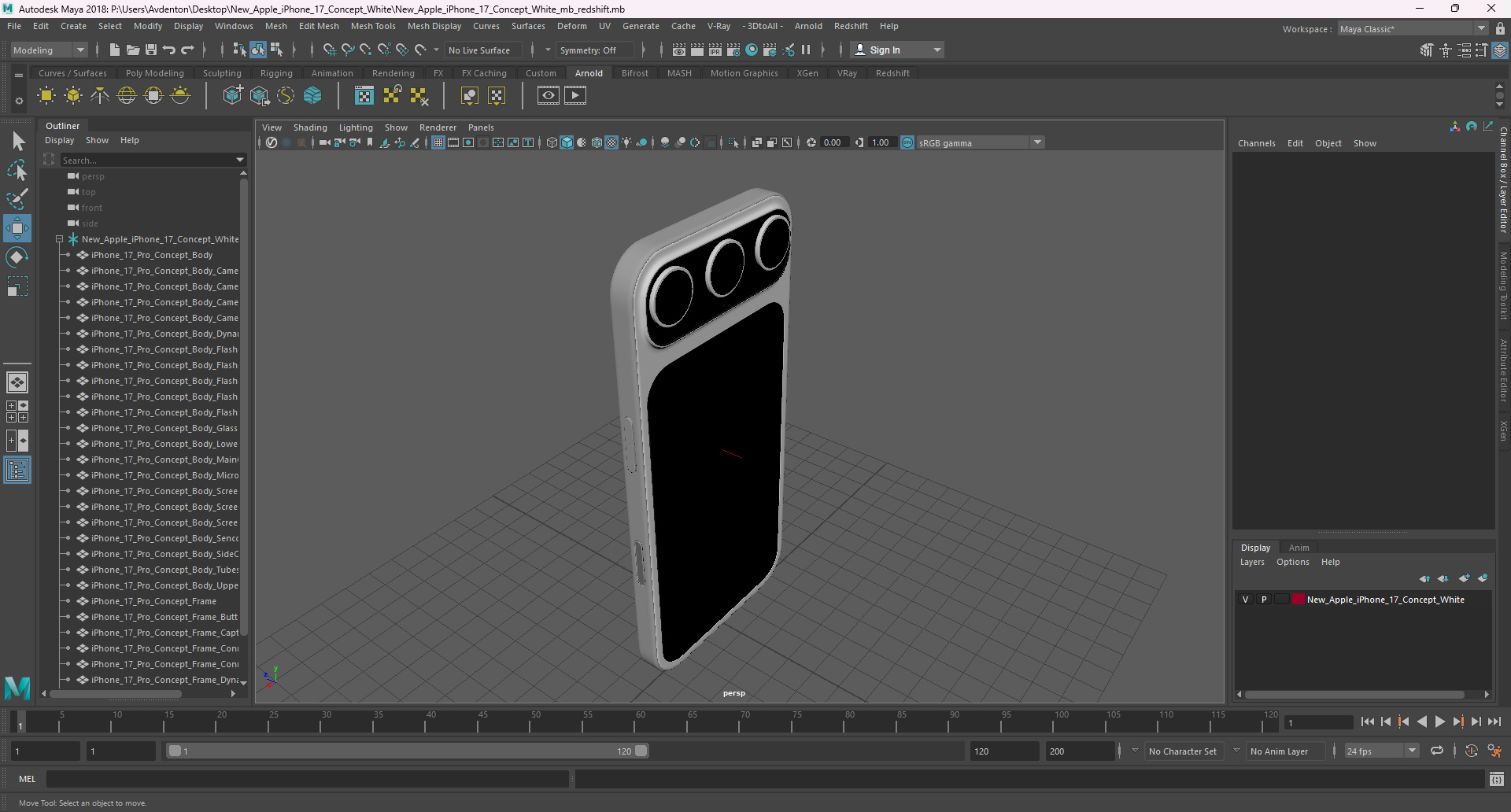This screenshot has width=1511, height=812.
Task: Open Render Settings clapboard icon
Action: [733, 50]
